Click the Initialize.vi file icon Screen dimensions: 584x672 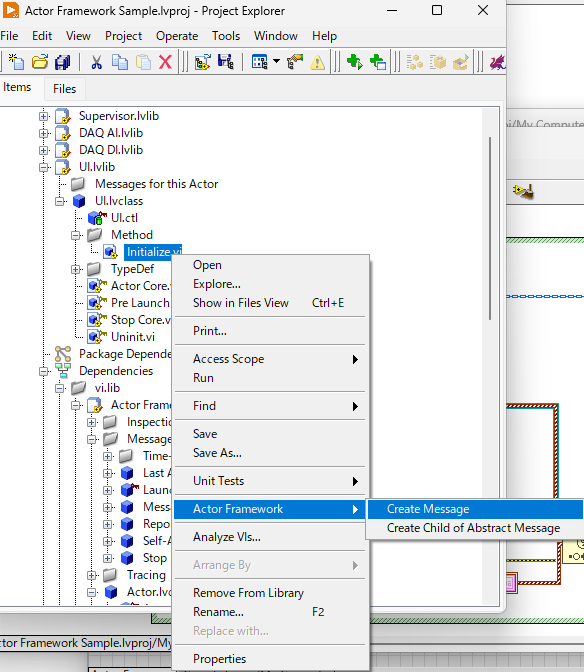tap(111, 252)
